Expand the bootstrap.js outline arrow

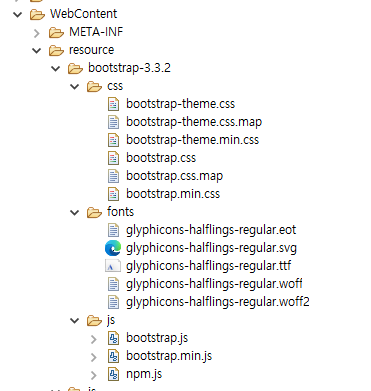point(94,339)
